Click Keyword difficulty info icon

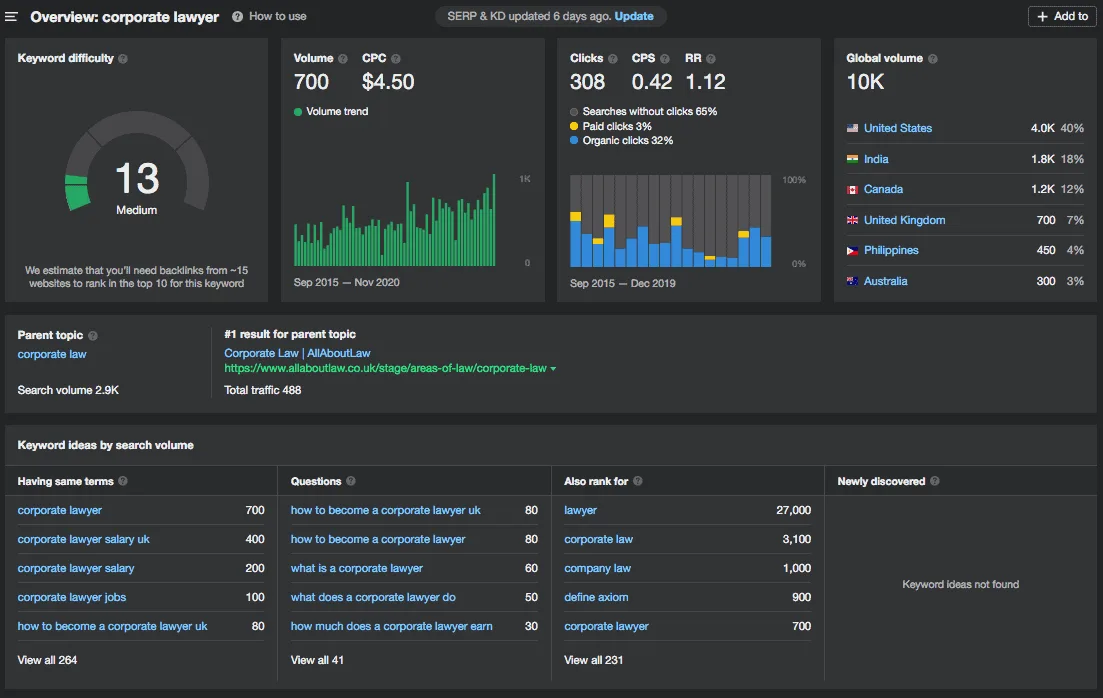coord(123,58)
